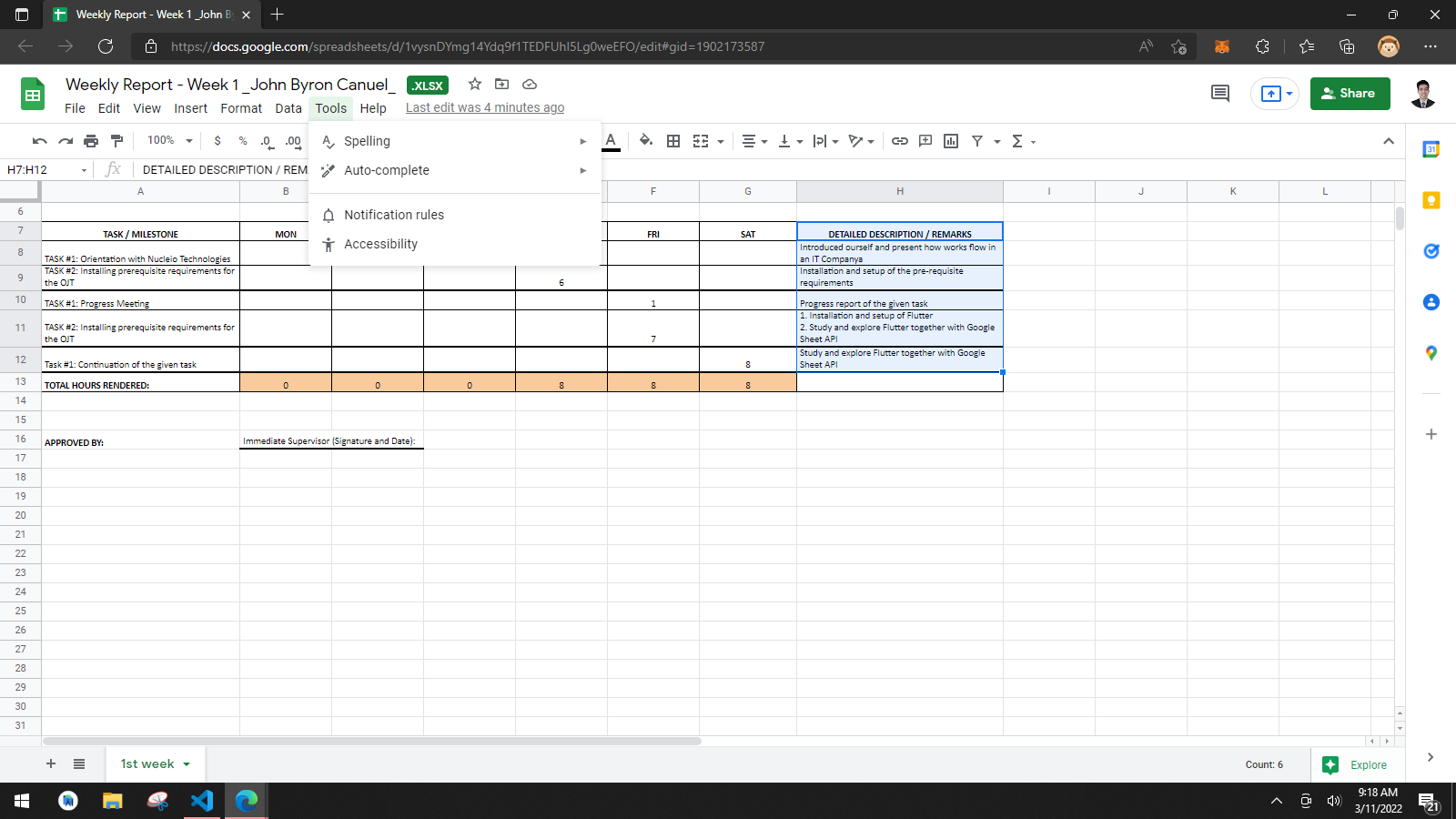Open the functions dropdown
This screenshot has height=819, width=1456.
tap(1023, 141)
